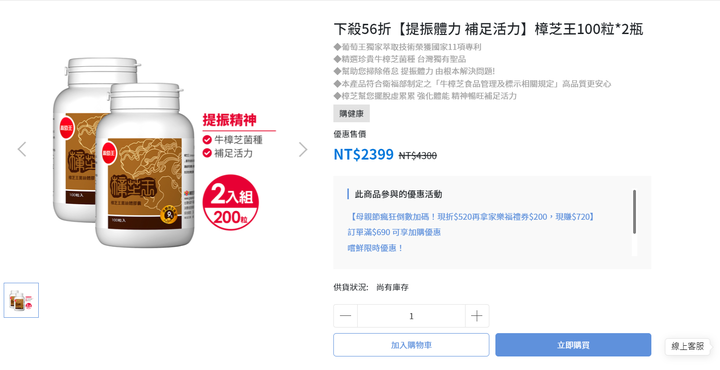
Task: Show the previous product image arrow
Action: 22,149
